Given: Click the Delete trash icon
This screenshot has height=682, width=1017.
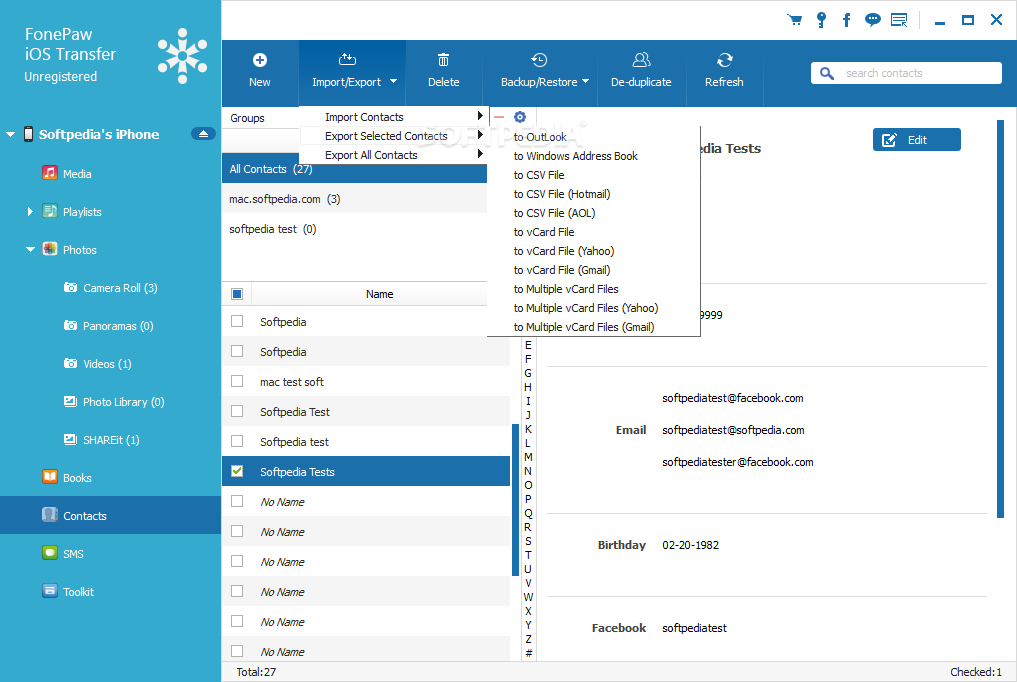Looking at the screenshot, I should click(x=444, y=60).
